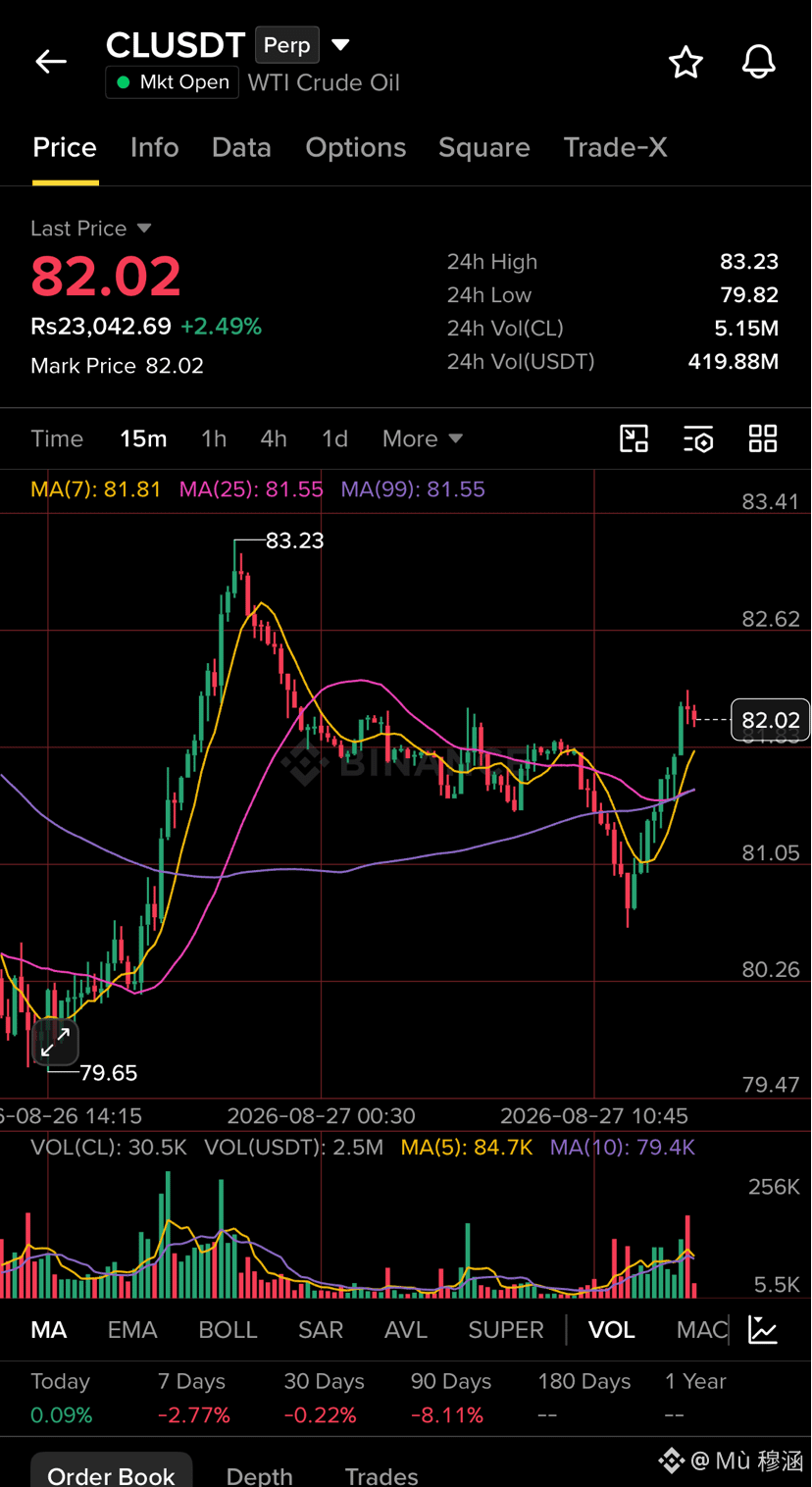The image size is (812, 1487).
Task: Toggle the EMA indicator
Action: click(132, 1330)
